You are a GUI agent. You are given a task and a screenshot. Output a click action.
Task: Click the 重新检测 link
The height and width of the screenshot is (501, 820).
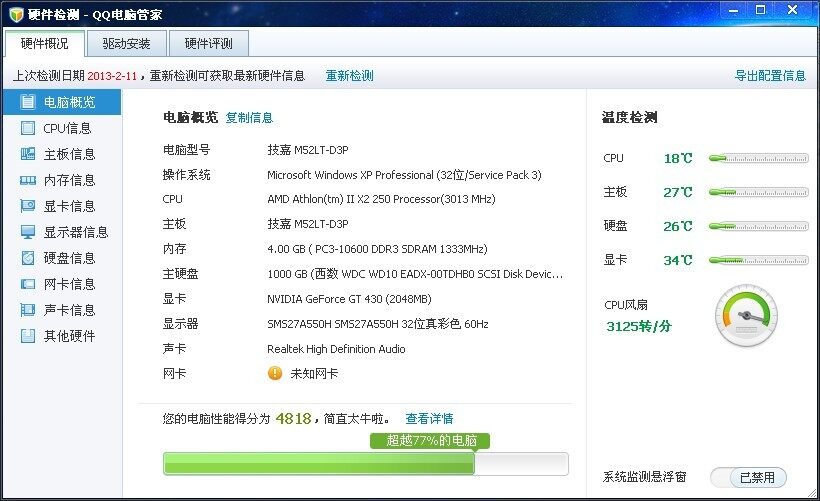[349, 76]
